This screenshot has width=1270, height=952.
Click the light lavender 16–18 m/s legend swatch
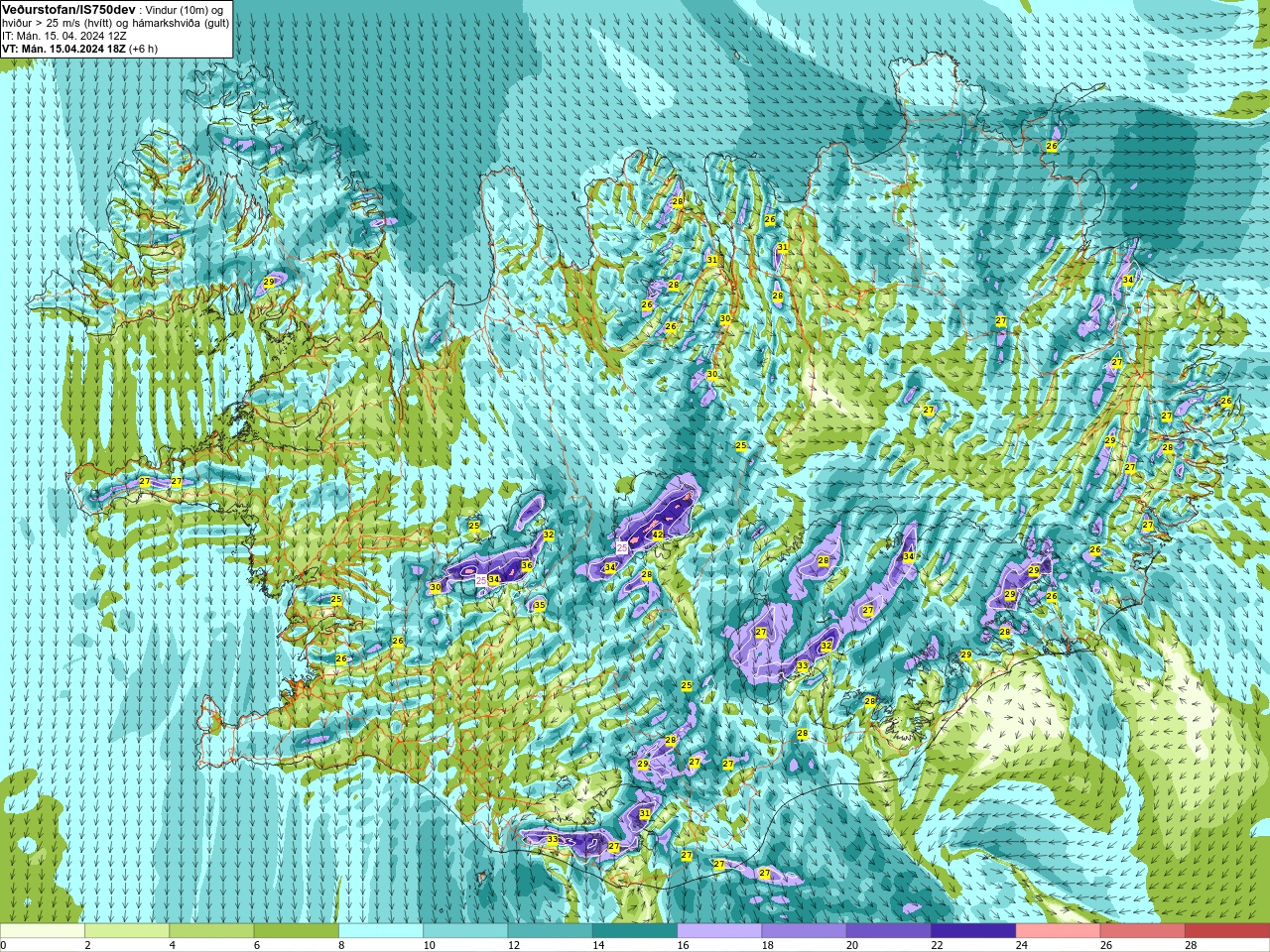tap(719, 931)
